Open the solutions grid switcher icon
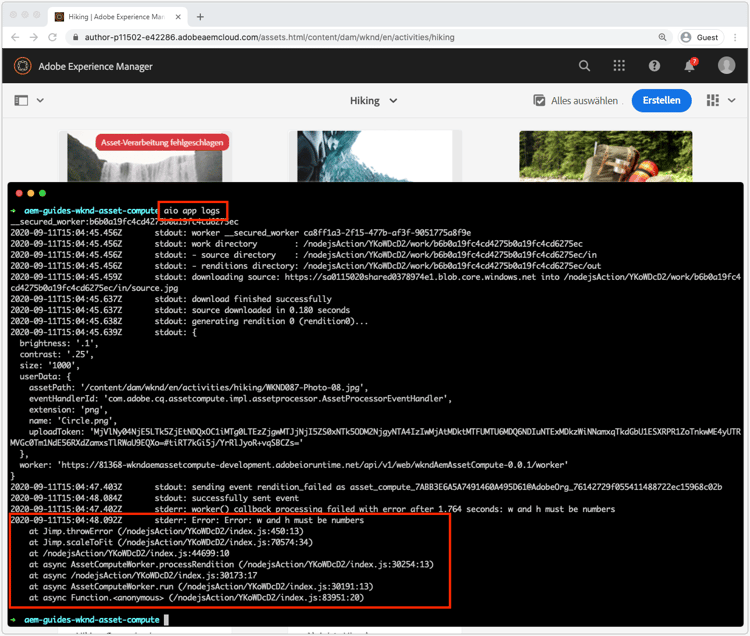 [619, 66]
